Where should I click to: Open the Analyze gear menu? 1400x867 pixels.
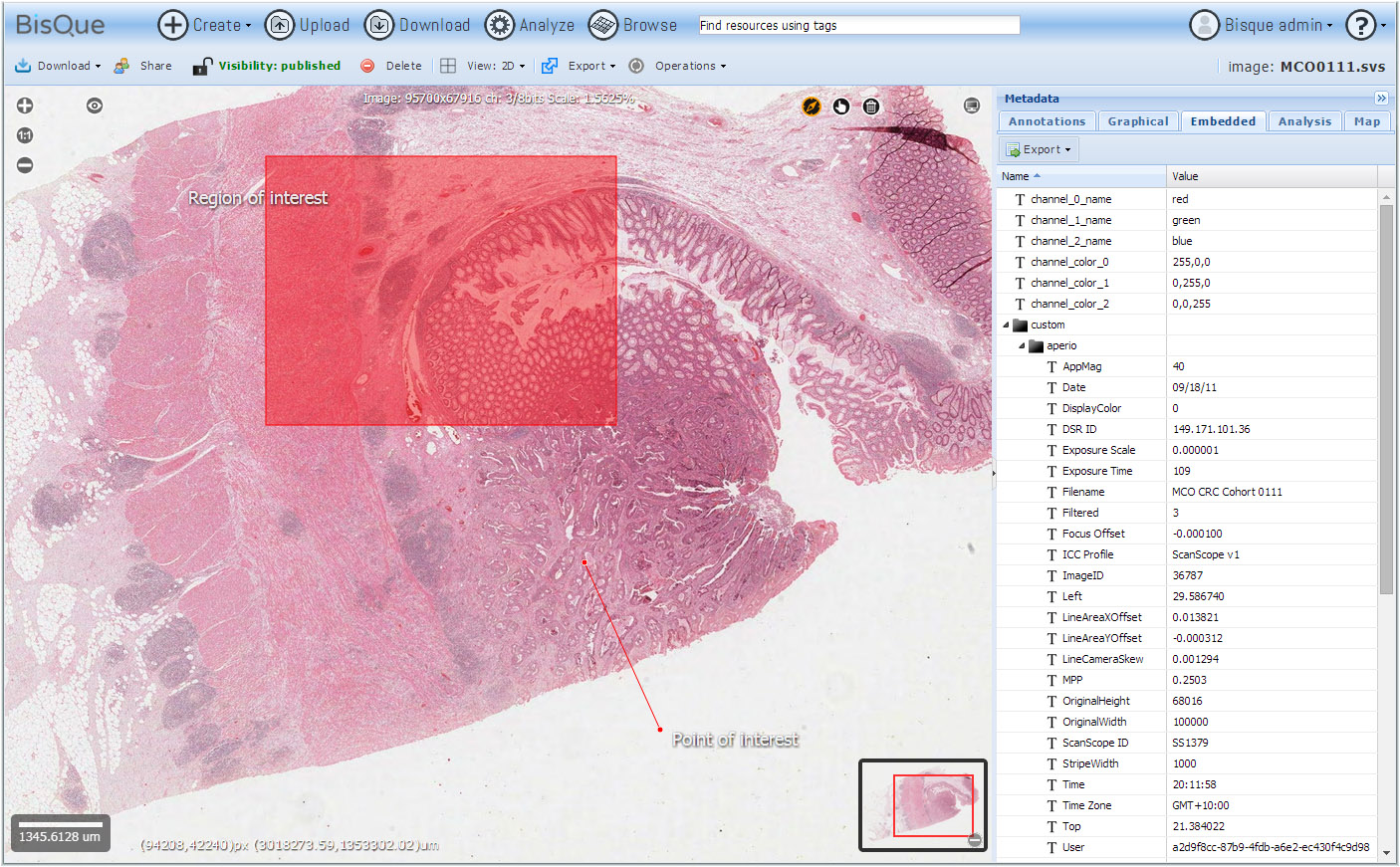coord(530,26)
